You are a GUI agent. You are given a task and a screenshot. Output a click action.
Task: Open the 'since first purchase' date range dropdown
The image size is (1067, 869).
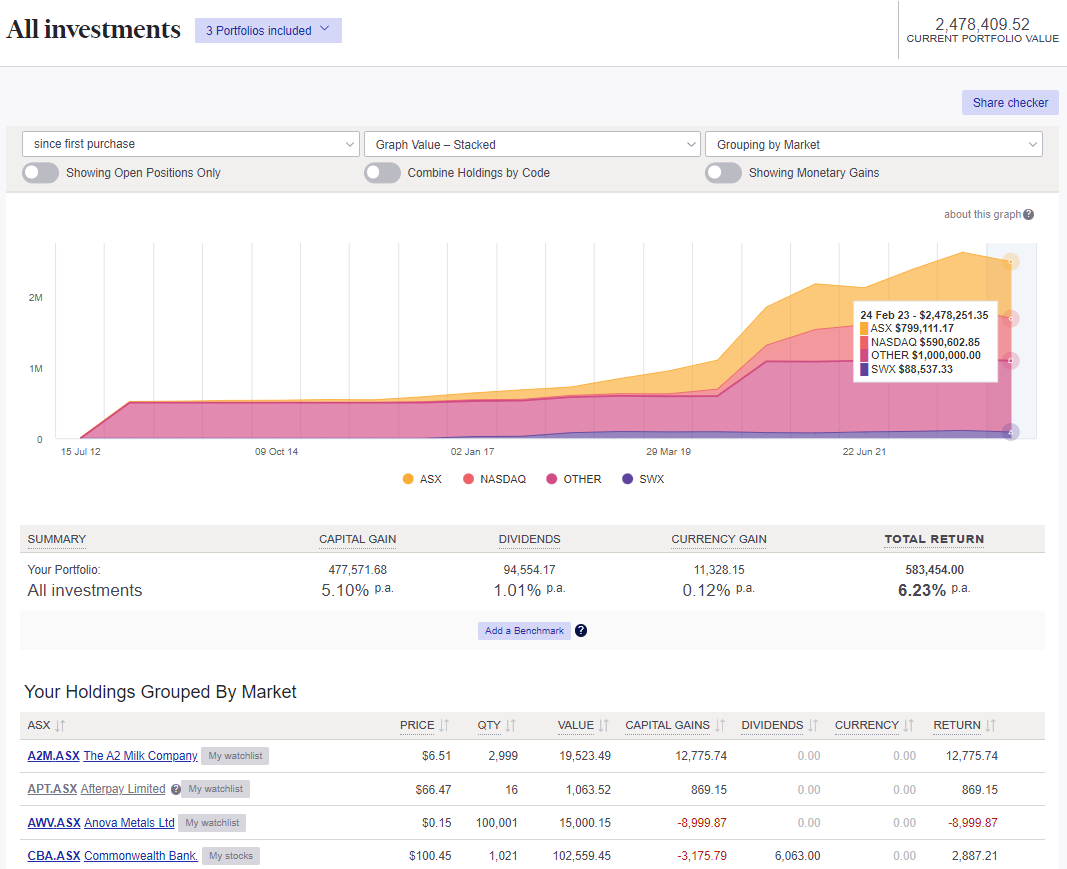[x=190, y=143]
